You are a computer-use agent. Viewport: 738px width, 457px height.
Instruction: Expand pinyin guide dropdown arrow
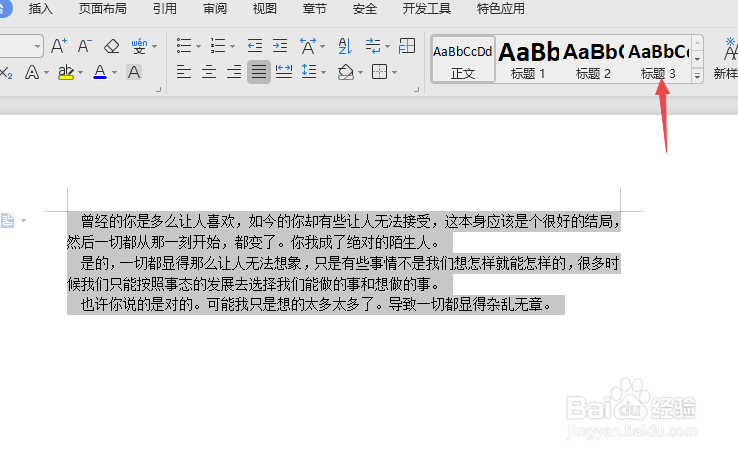pyautogui.click(x=154, y=47)
